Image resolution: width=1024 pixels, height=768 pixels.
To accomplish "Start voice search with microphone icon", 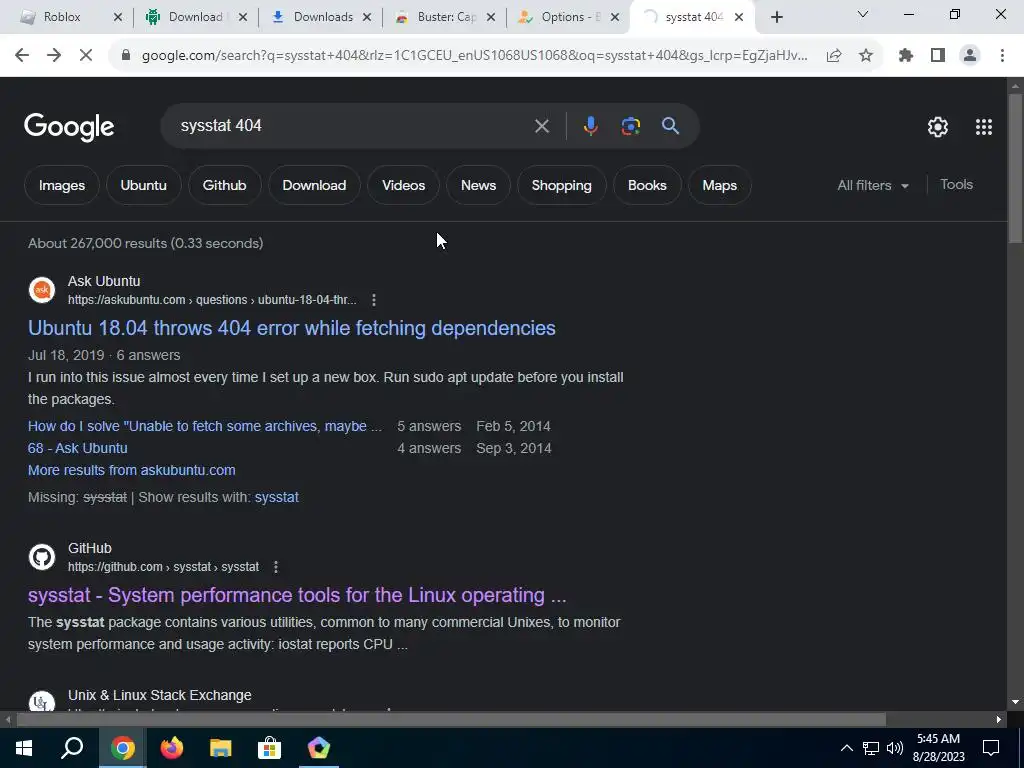I will point(590,126).
